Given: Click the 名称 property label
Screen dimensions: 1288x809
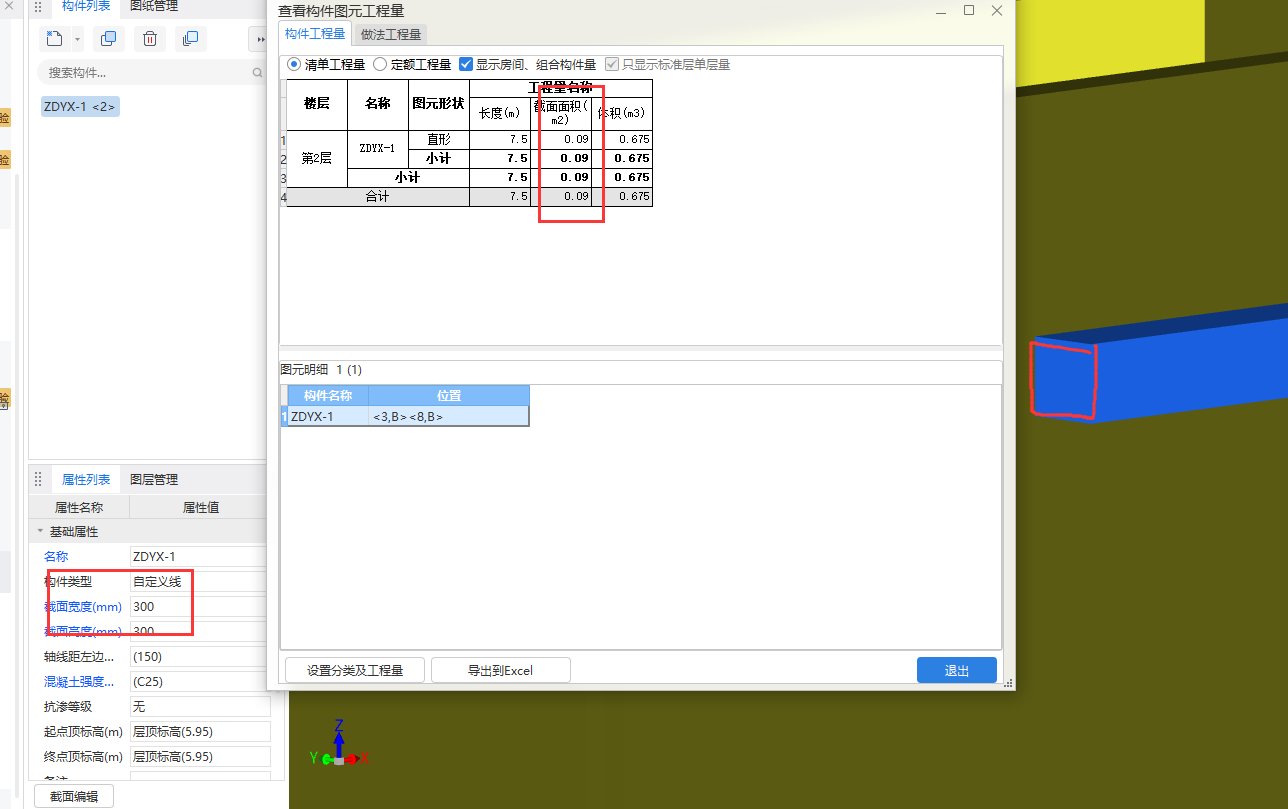Looking at the screenshot, I should pos(56,556).
